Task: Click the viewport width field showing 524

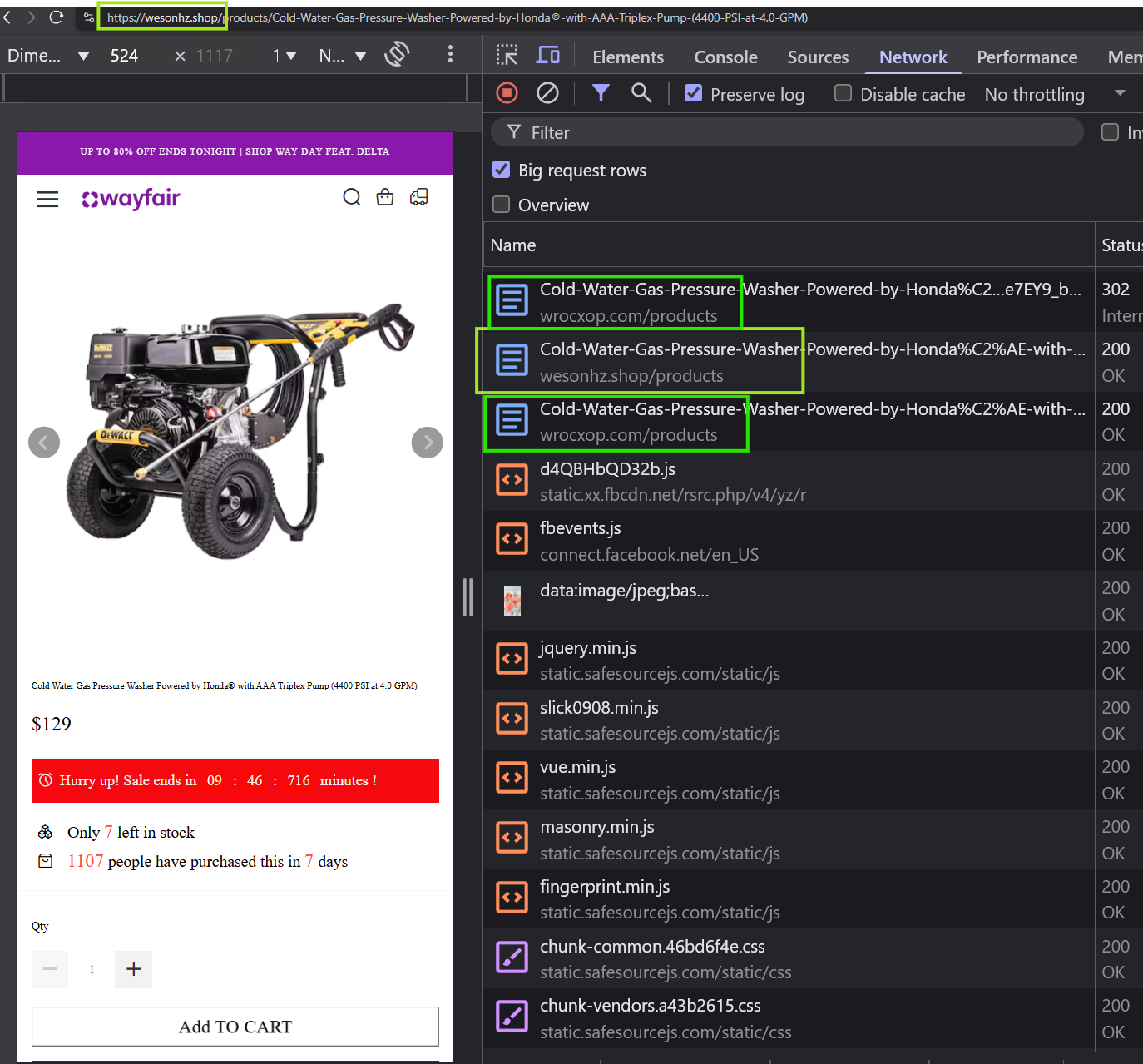Action: [x=125, y=56]
